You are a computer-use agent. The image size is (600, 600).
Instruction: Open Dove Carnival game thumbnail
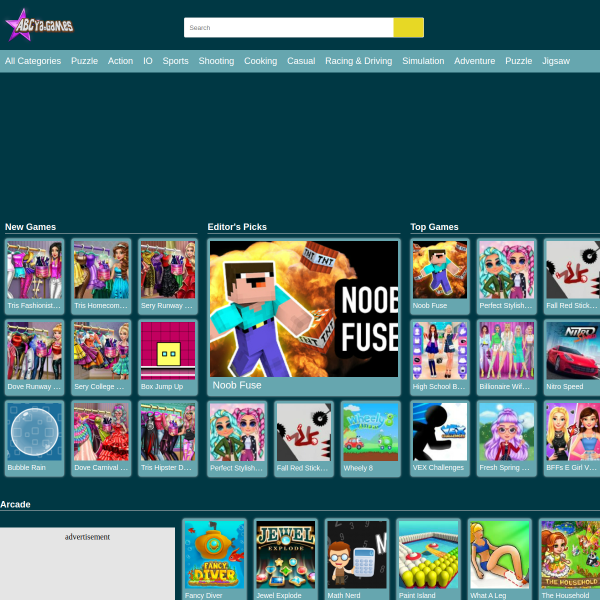101,439
